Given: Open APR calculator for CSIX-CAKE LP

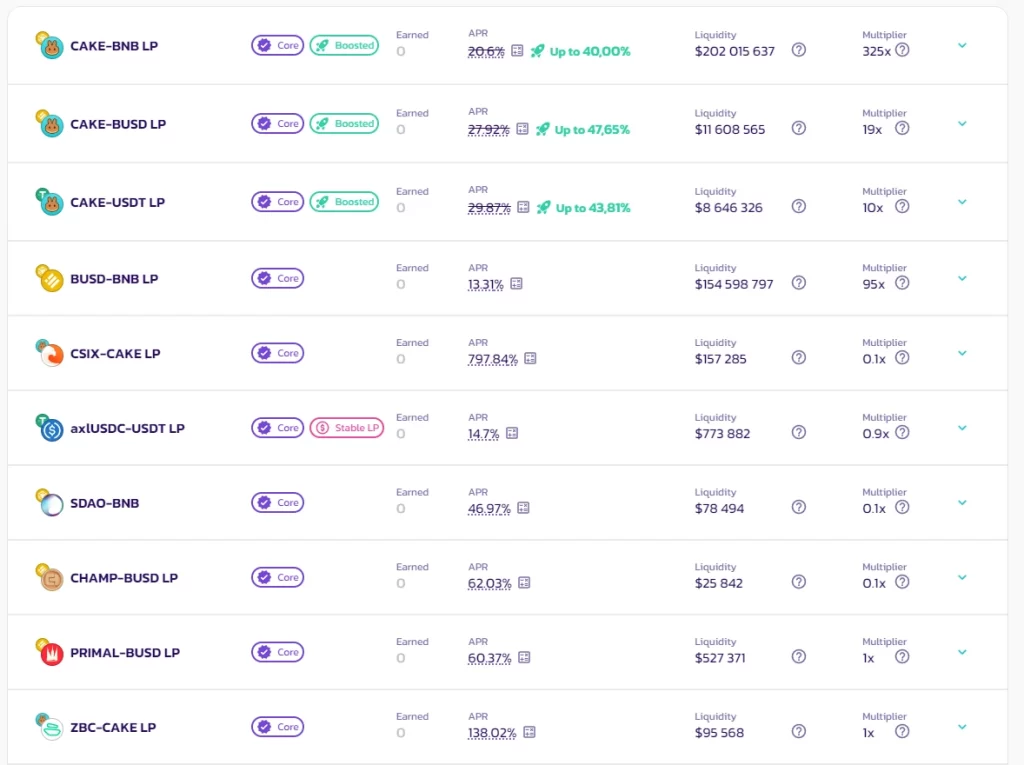Looking at the screenshot, I should tap(530, 359).
